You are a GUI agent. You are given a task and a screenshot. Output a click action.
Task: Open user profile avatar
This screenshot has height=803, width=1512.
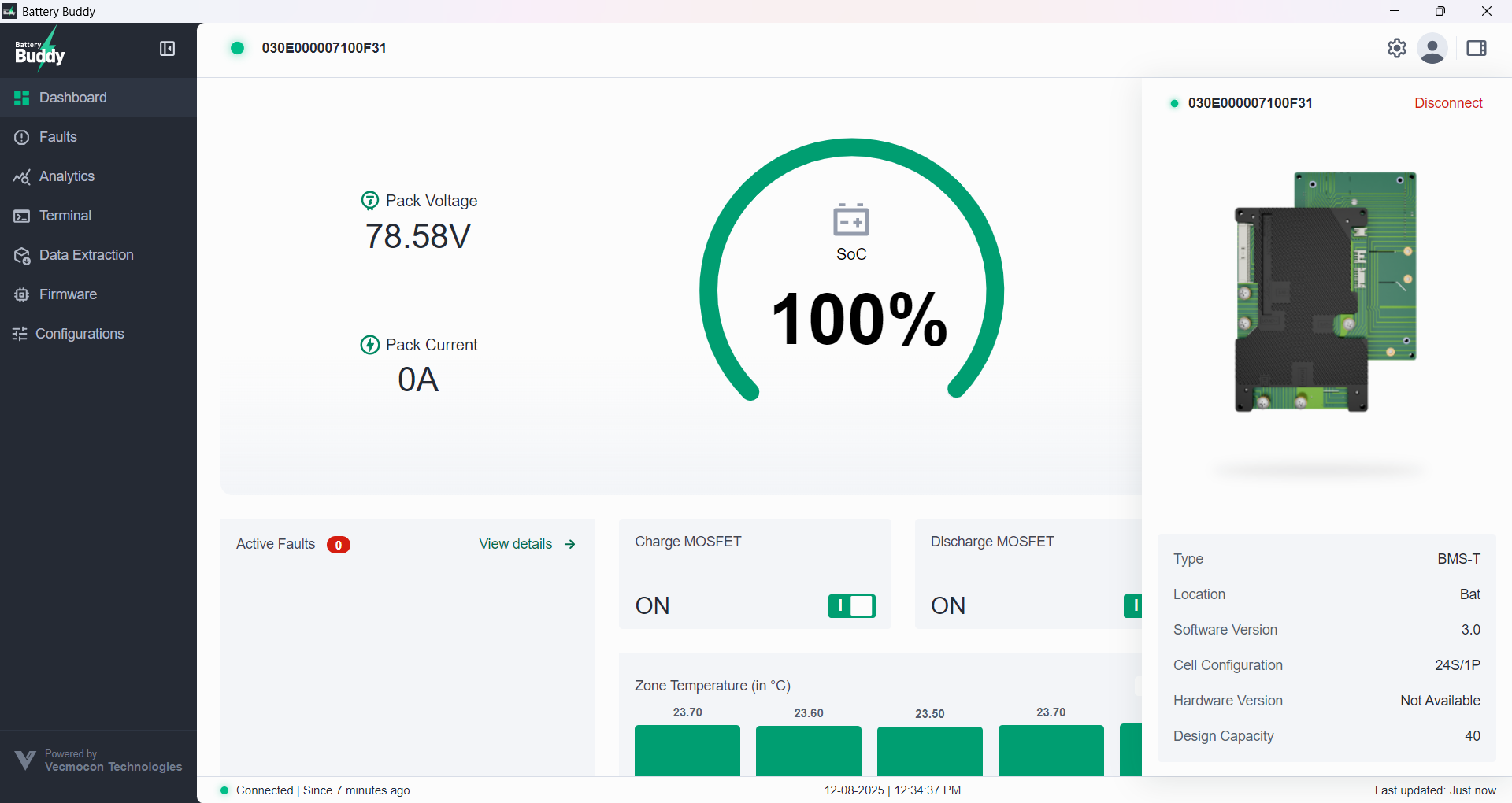coord(1432,49)
